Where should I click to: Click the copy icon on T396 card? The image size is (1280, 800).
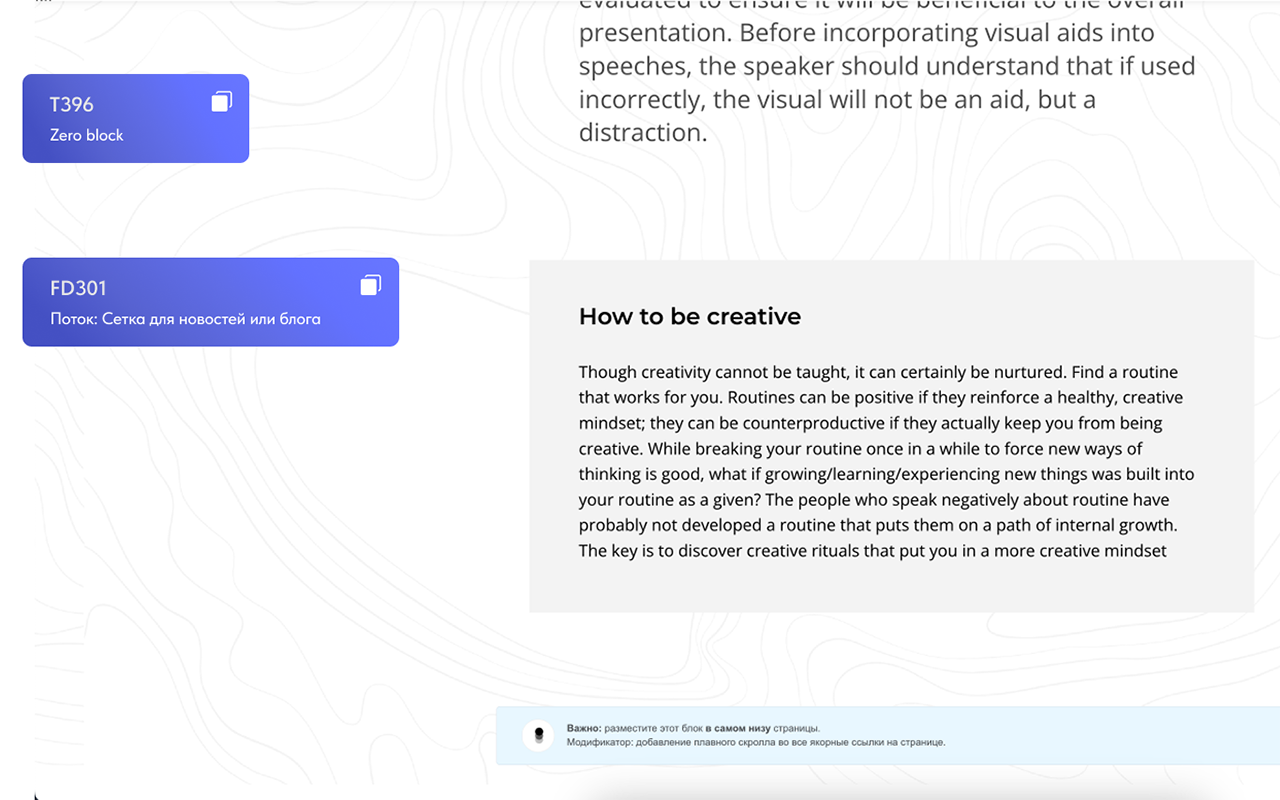tap(222, 102)
